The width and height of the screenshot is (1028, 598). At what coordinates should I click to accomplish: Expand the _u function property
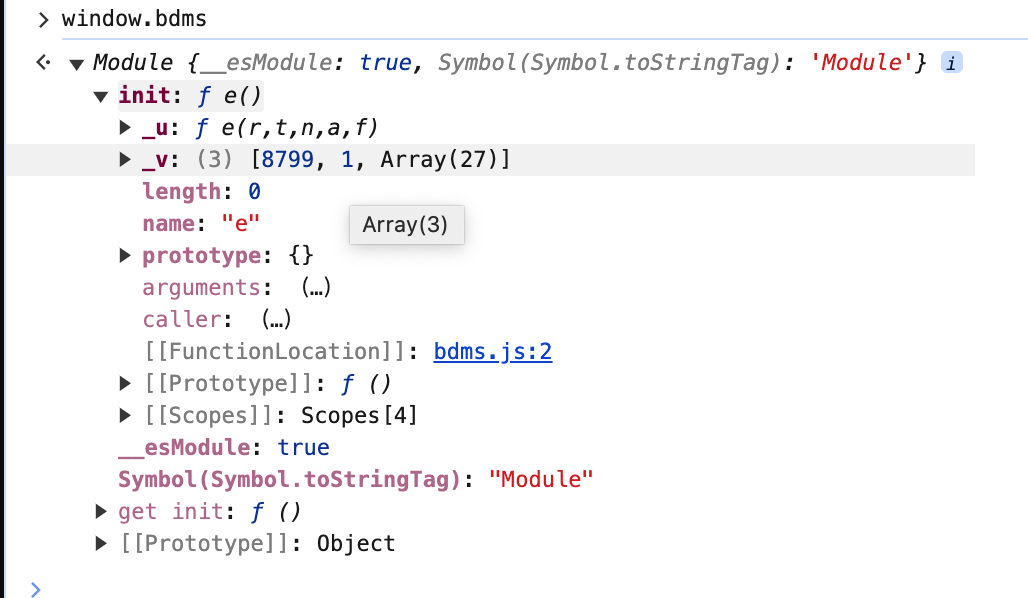click(125, 127)
